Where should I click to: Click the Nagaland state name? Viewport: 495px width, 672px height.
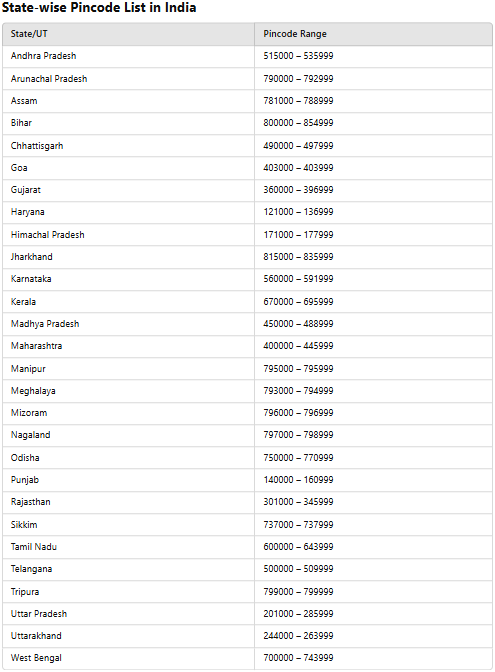pos(30,435)
